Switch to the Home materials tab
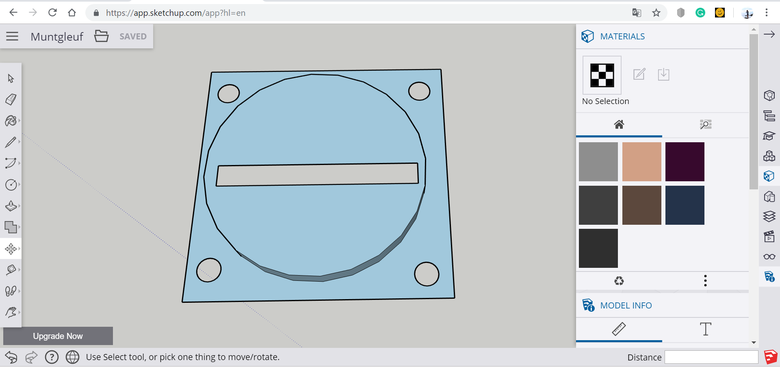 (x=619, y=125)
